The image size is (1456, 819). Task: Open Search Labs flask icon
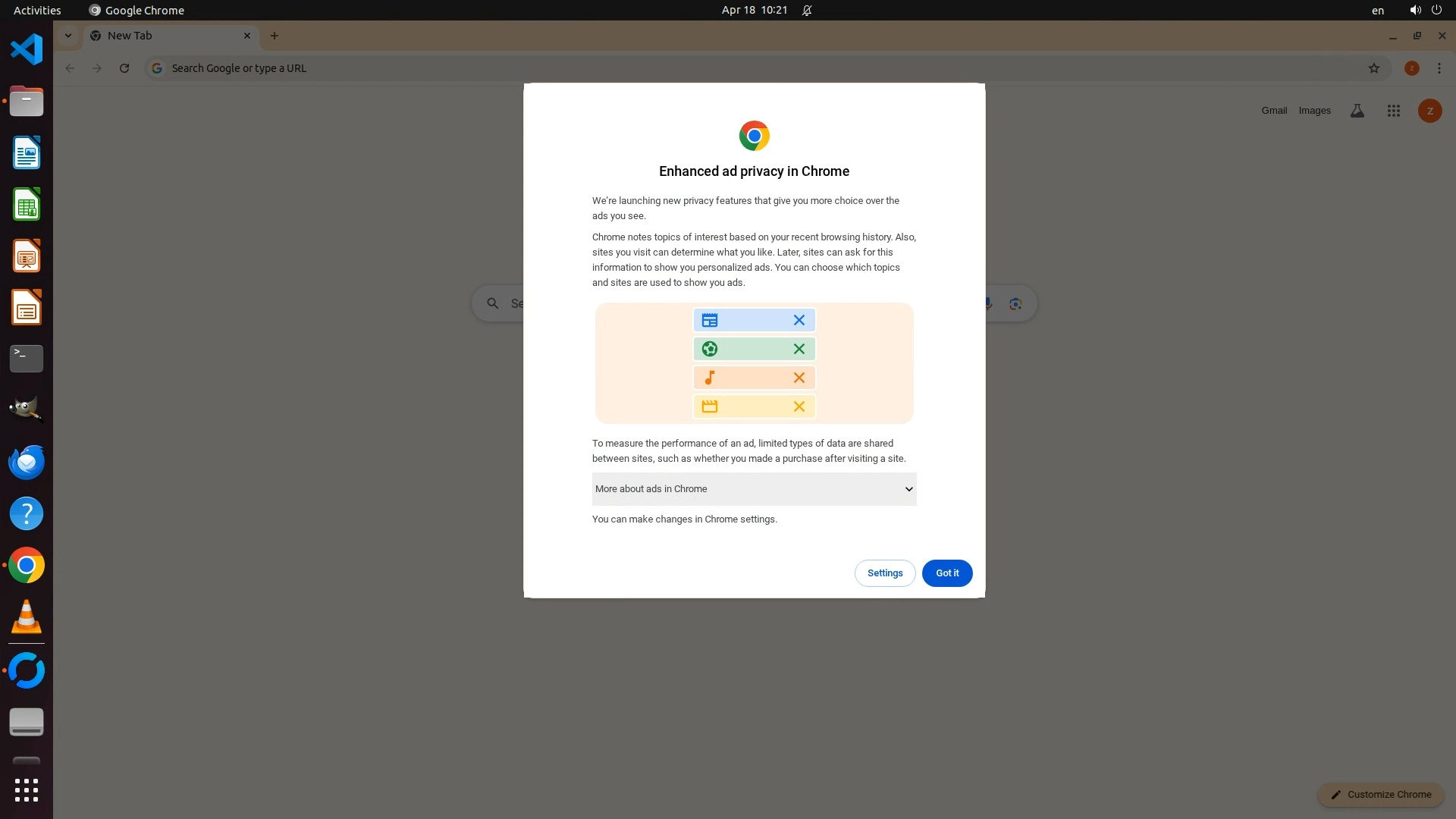click(1357, 111)
